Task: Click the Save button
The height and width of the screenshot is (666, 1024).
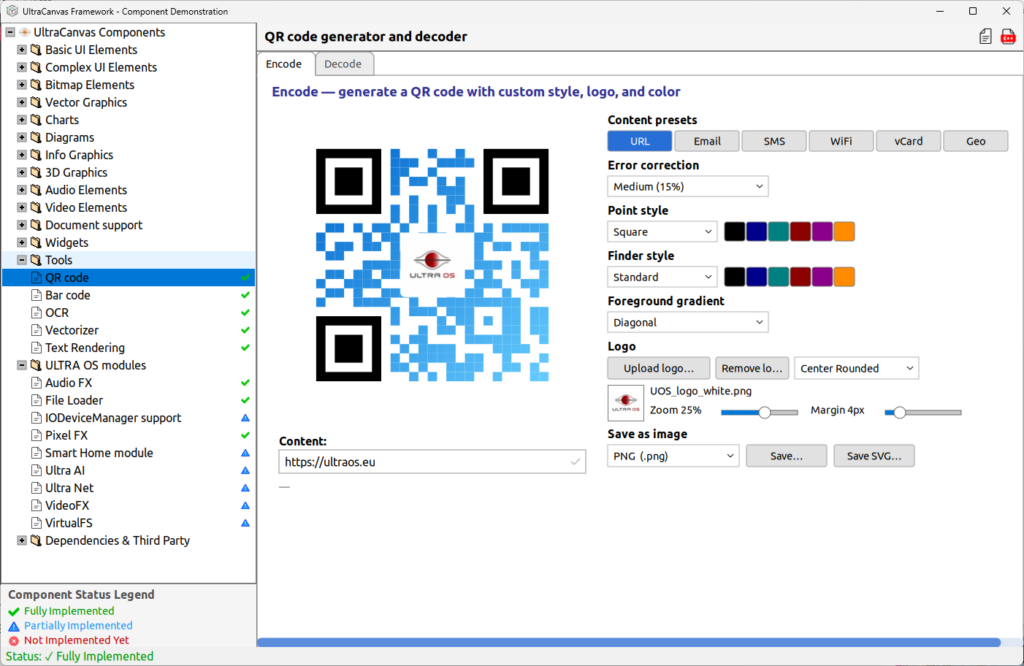Action: pos(786,456)
